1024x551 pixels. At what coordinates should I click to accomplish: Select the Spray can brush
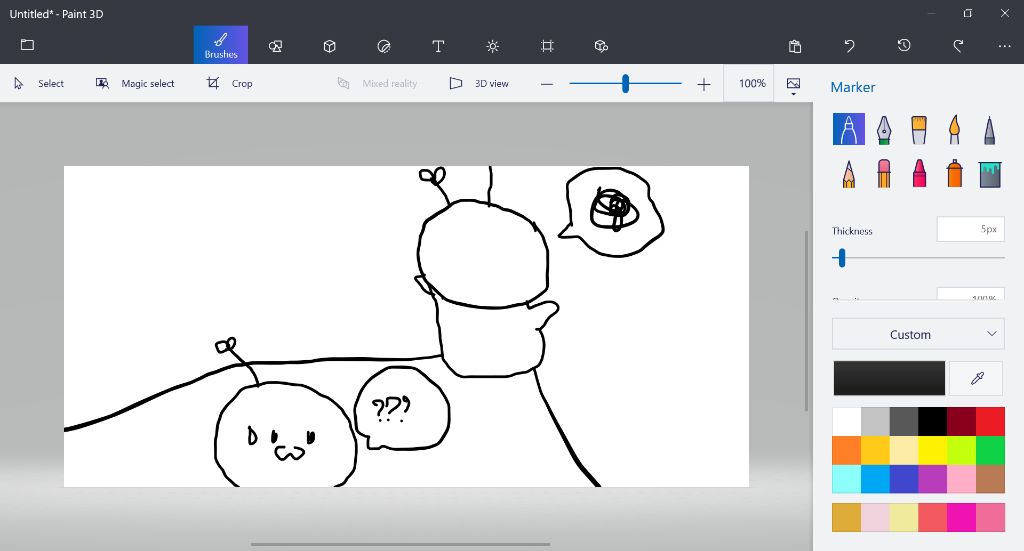pos(954,174)
